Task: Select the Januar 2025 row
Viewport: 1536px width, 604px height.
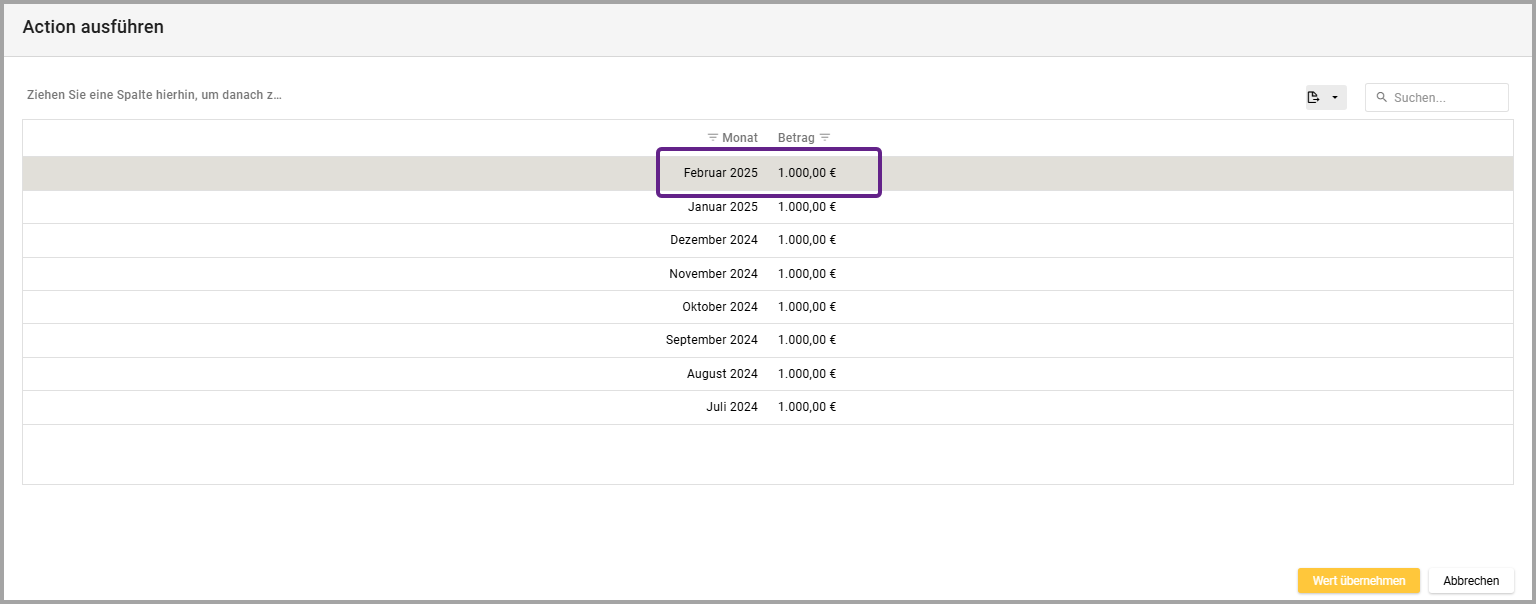Action: pos(722,207)
